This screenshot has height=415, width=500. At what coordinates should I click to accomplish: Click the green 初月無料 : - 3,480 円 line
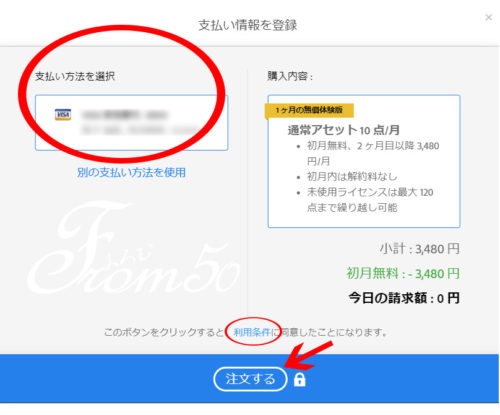click(x=403, y=273)
